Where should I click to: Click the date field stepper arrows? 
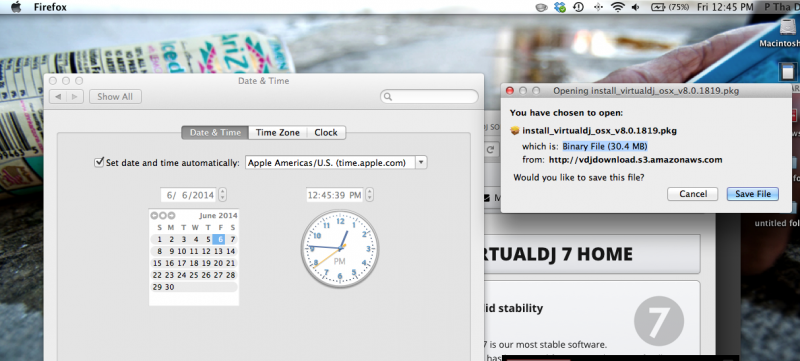pos(222,195)
